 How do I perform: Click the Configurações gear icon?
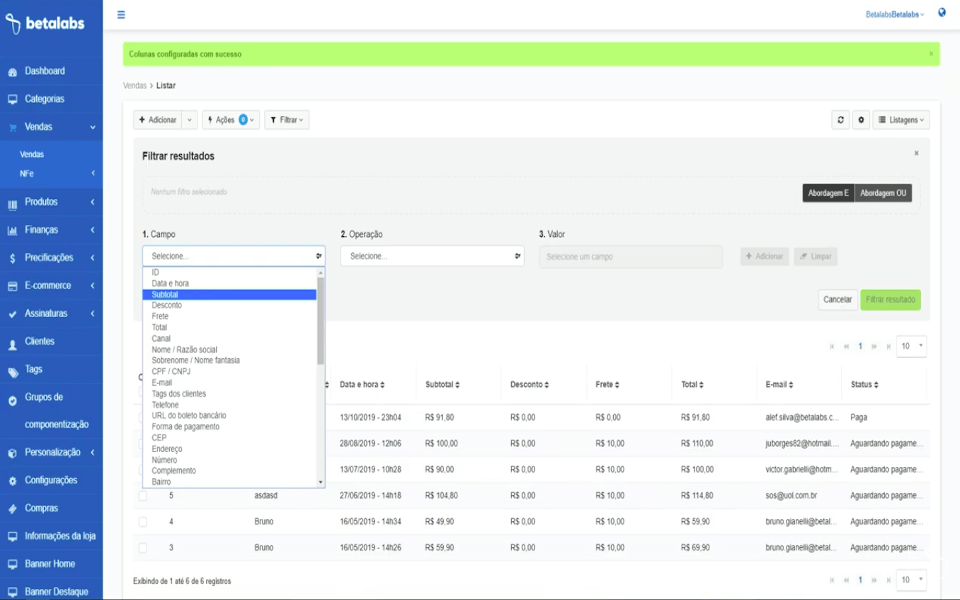[12, 481]
